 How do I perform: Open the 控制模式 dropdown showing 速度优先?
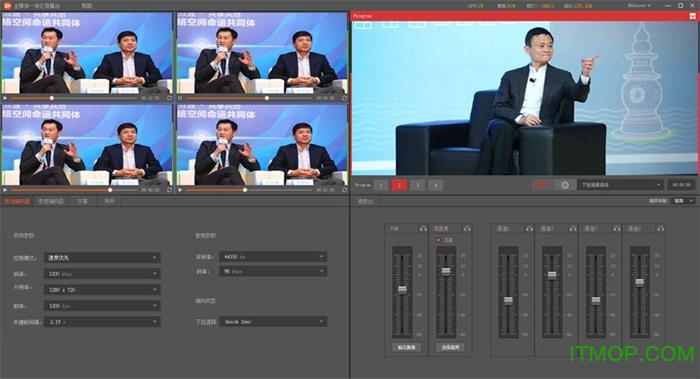coord(102,258)
